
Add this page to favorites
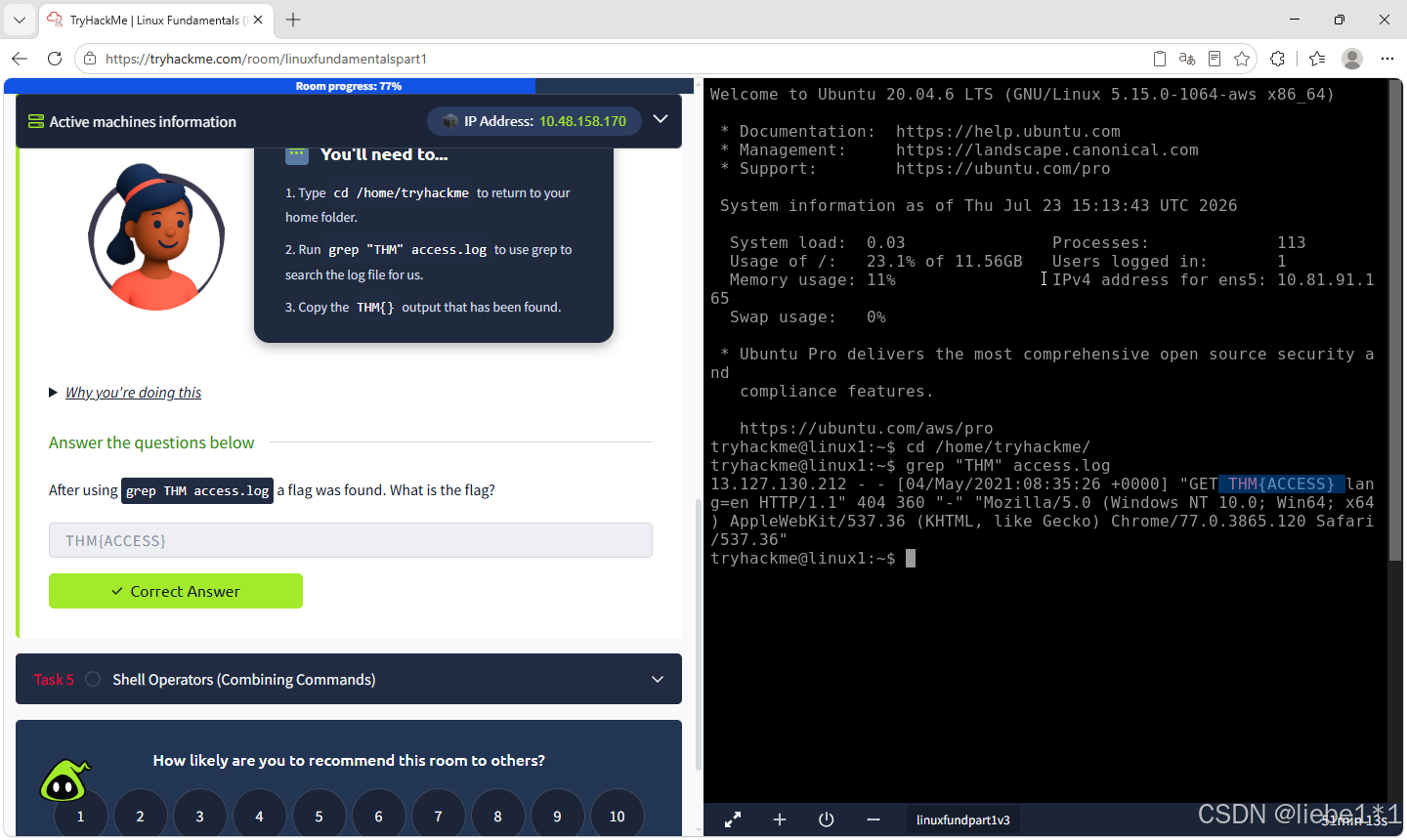(1242, 59)
